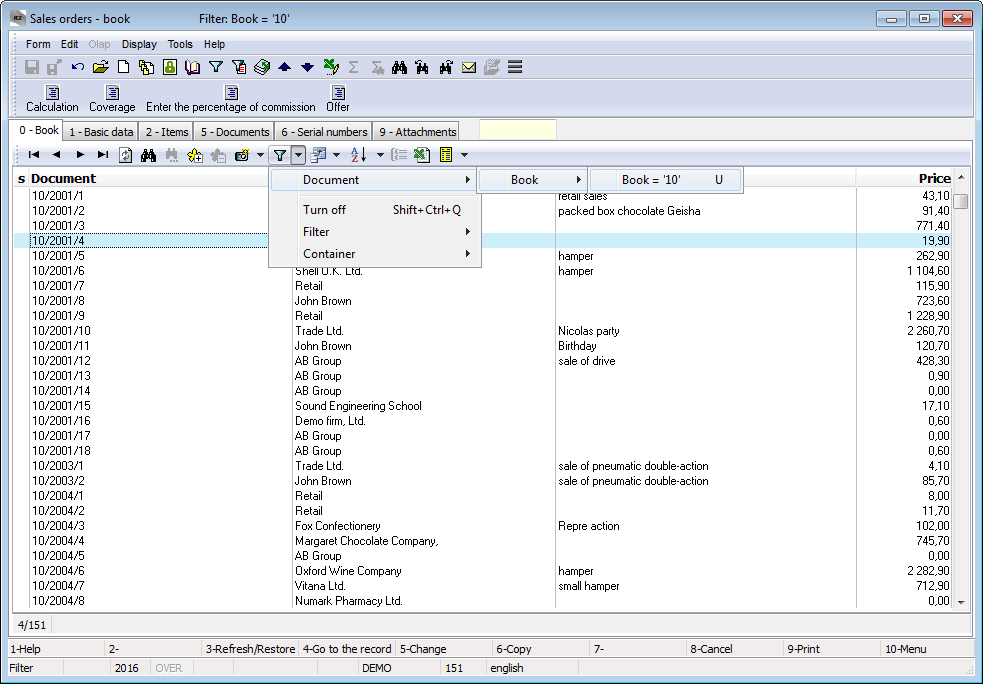Click the binoculars search icon in grid toolbar
Image resolution: width=983 pixels, height=684 pixels.
(x=148, y=155)
